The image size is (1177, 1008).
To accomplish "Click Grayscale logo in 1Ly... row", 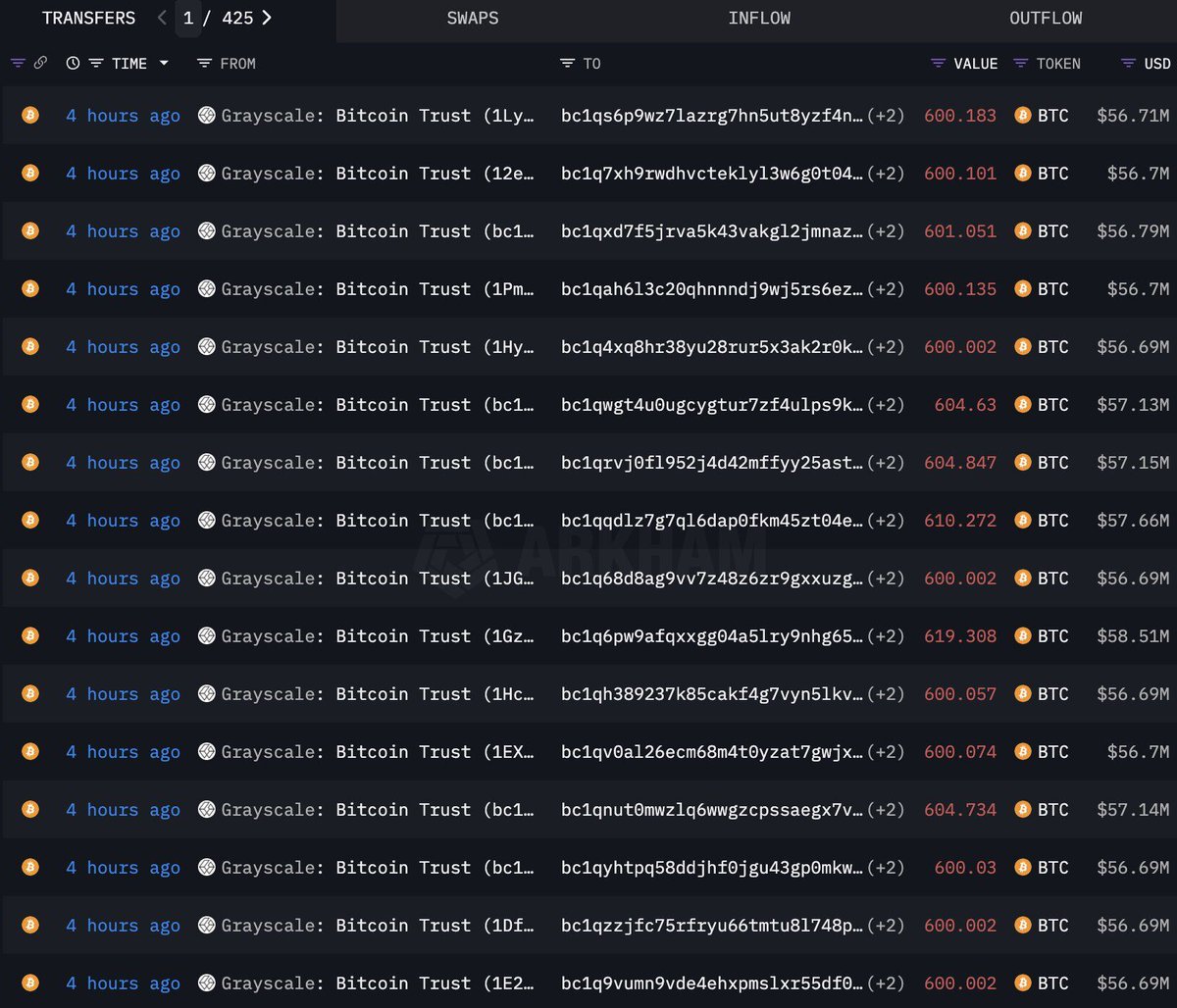I will pyautogui.click(x=206, y=115).
